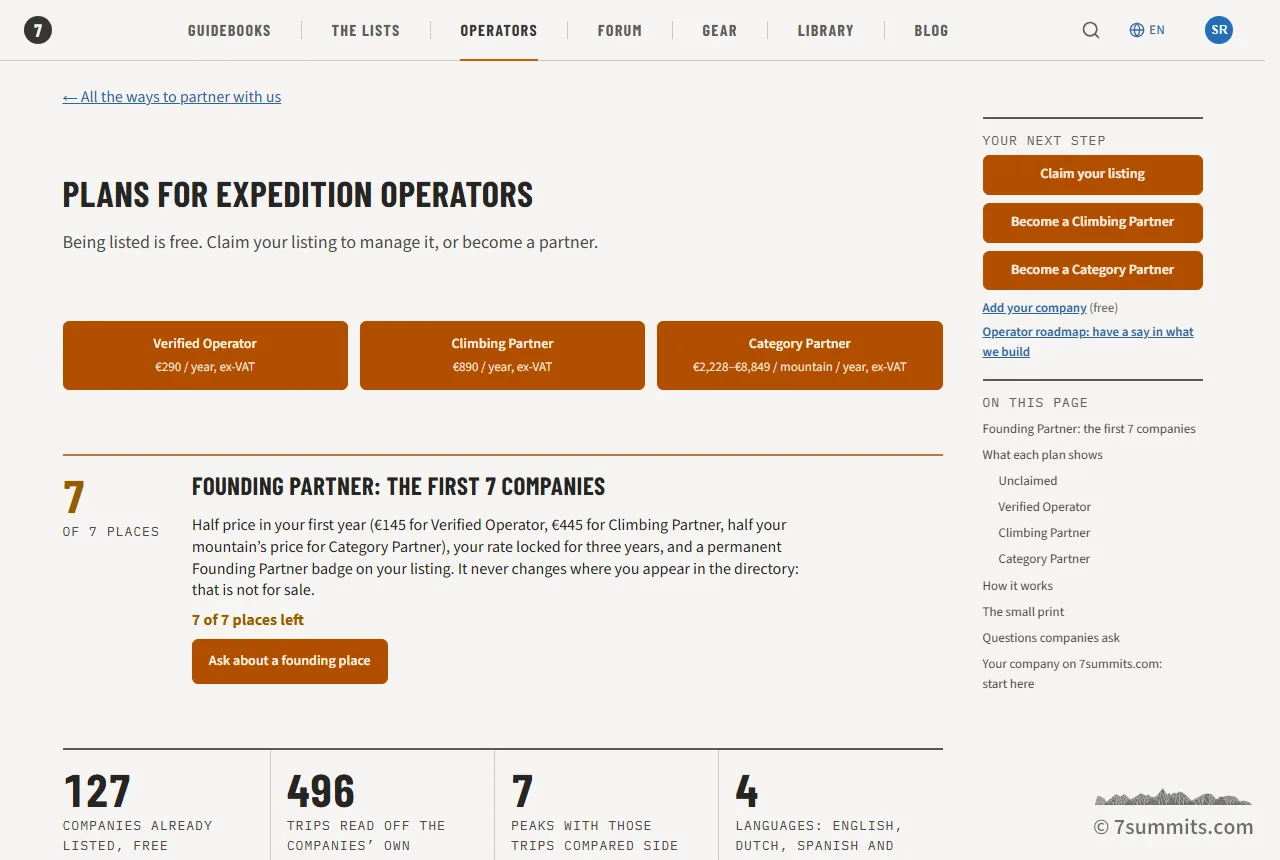Viewport: 1280px width, 860px height.
Task: Click the '7 of 7 places left' text
Action: pos(248,620)
